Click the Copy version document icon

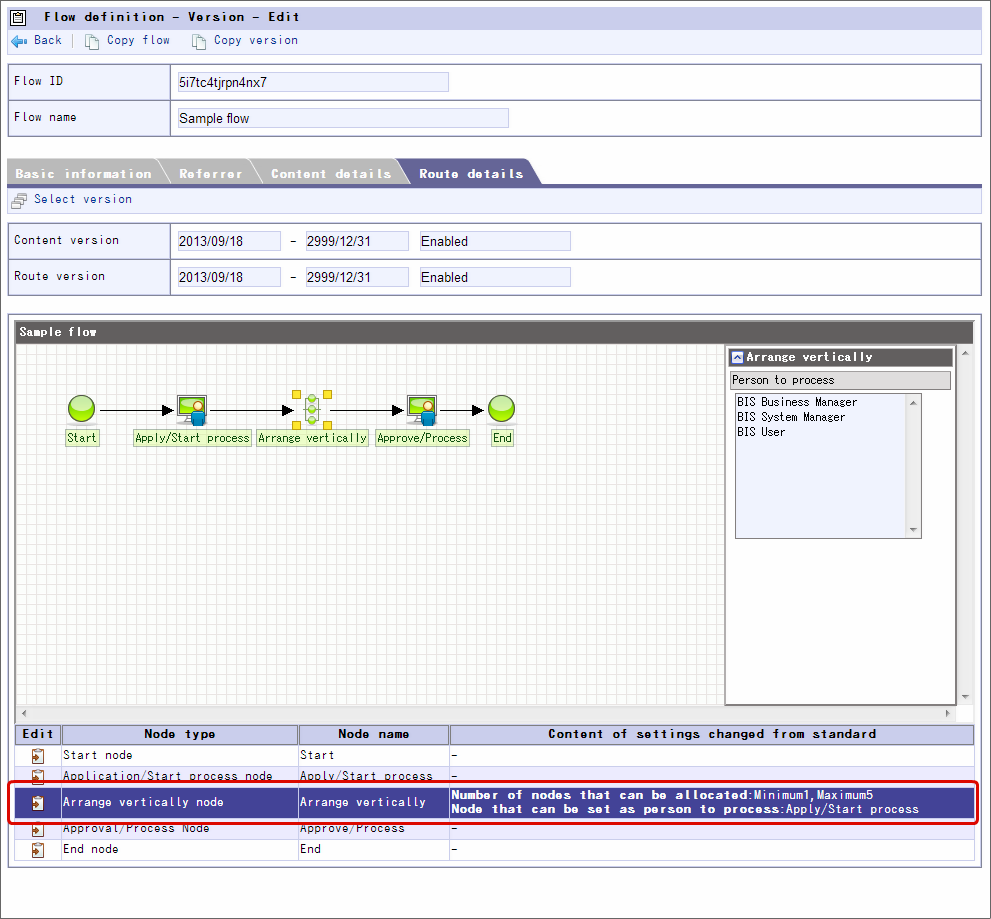pos(198,42)
